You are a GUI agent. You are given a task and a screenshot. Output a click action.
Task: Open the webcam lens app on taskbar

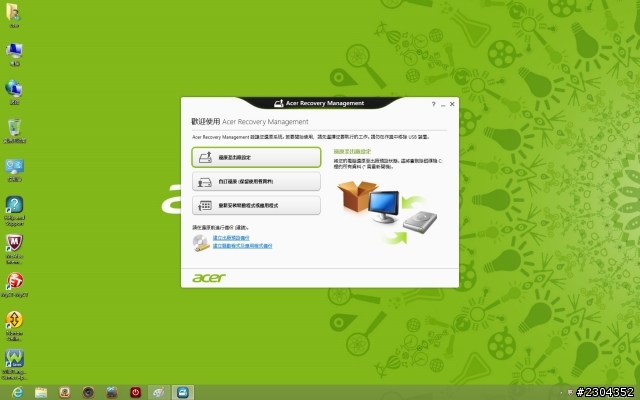[88, 392]
